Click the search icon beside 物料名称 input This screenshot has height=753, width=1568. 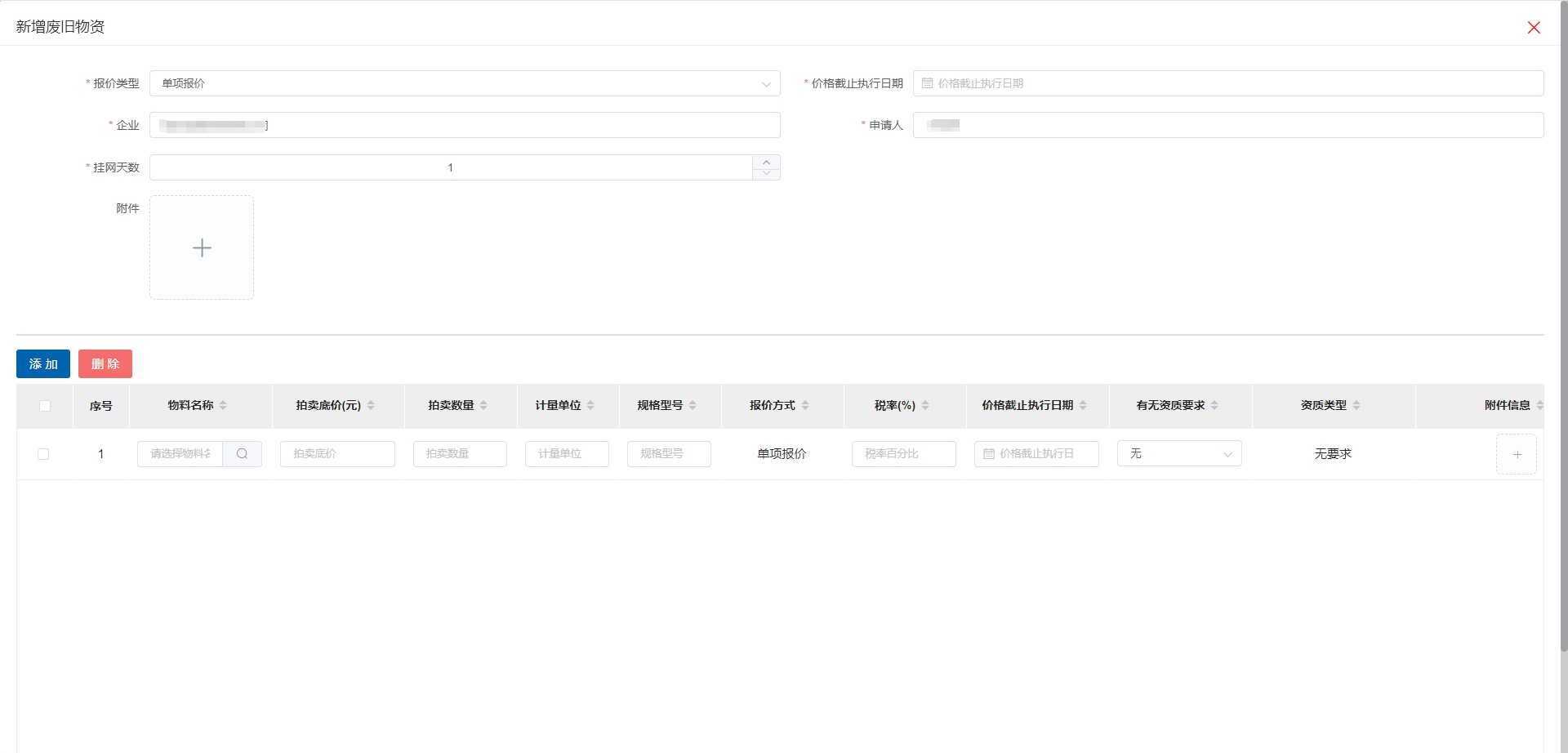click(242, 454)
